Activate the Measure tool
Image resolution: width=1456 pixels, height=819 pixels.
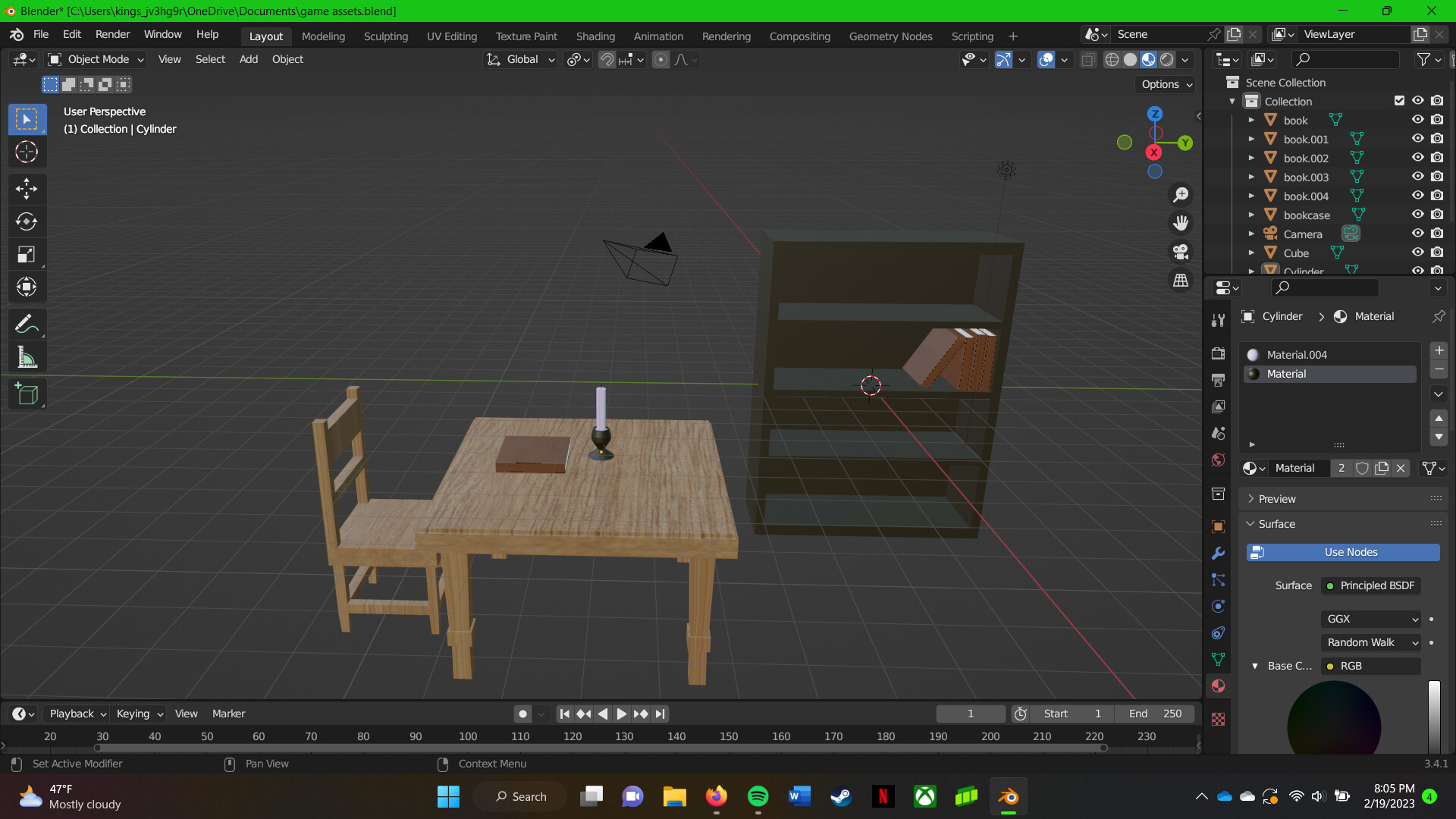click(x=27, y=356)
